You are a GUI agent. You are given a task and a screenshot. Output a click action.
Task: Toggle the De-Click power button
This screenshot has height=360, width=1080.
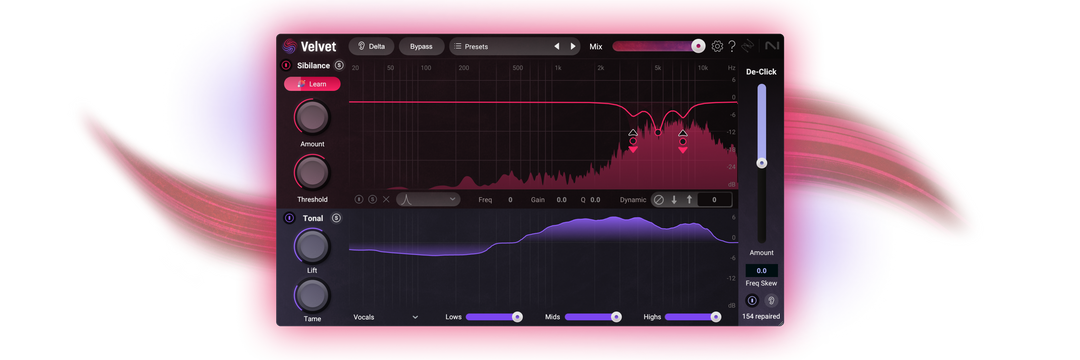click(752, 300)
